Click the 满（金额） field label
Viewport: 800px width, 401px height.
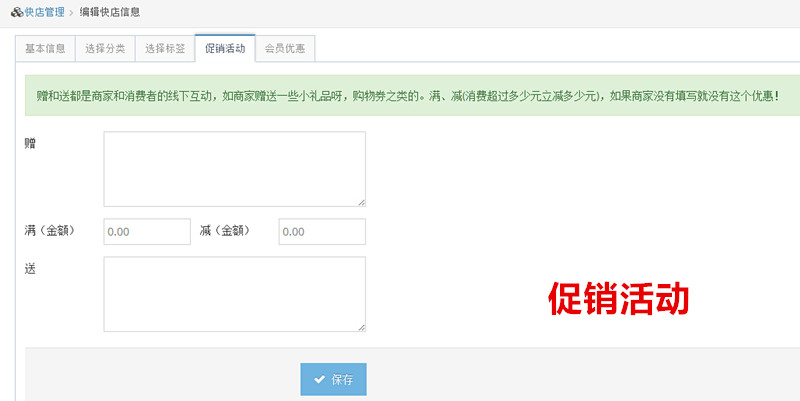(x=50, y=231)
